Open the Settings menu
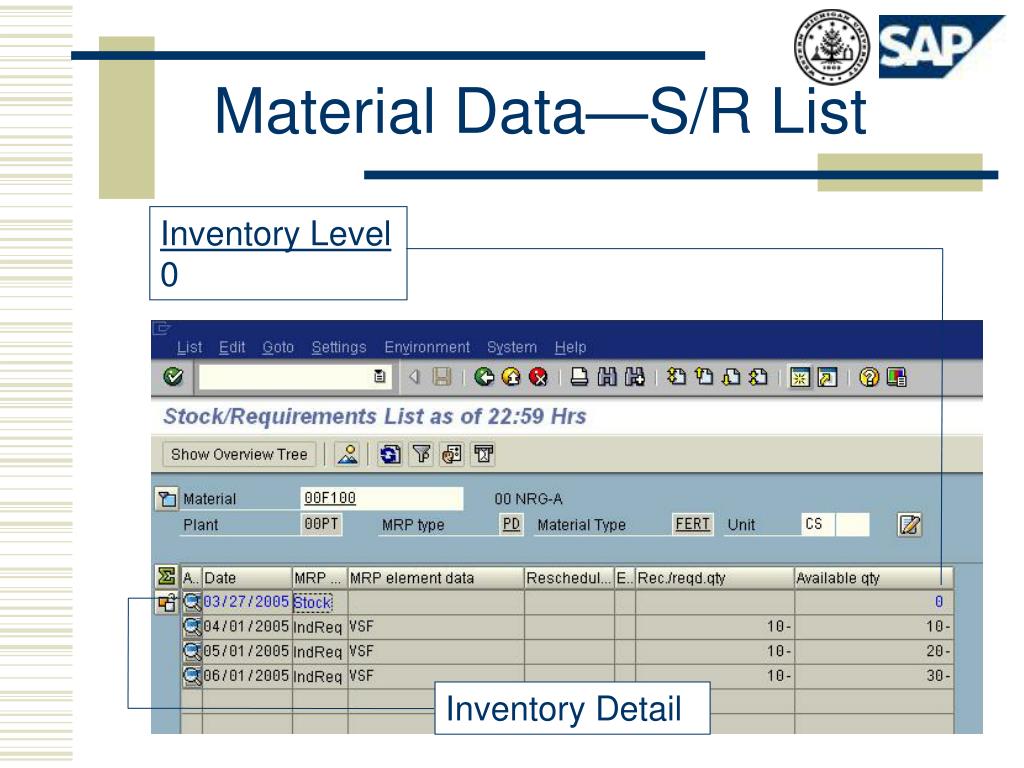 [x=338, y=347]
